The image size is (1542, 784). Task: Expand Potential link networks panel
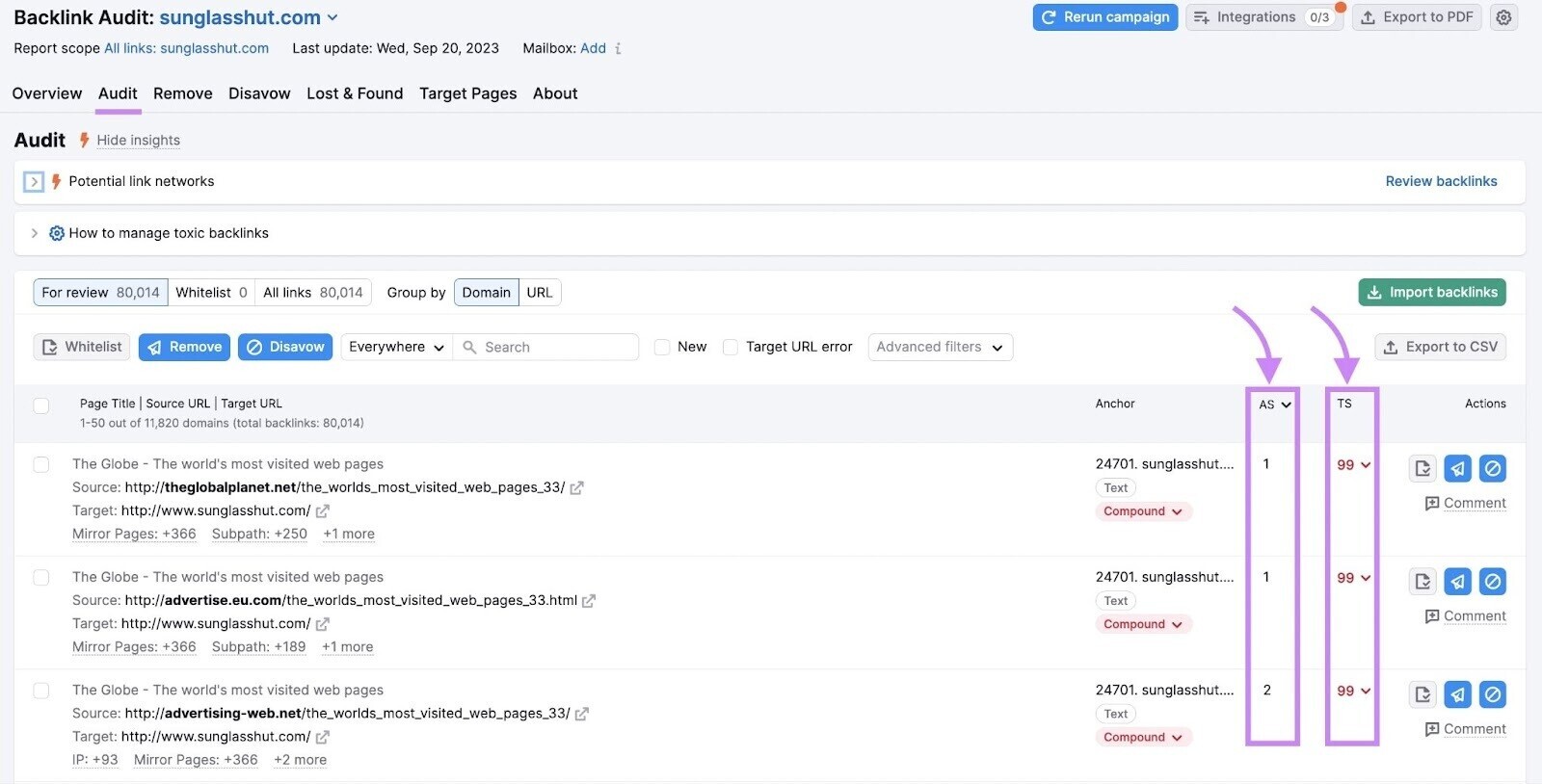34,181
